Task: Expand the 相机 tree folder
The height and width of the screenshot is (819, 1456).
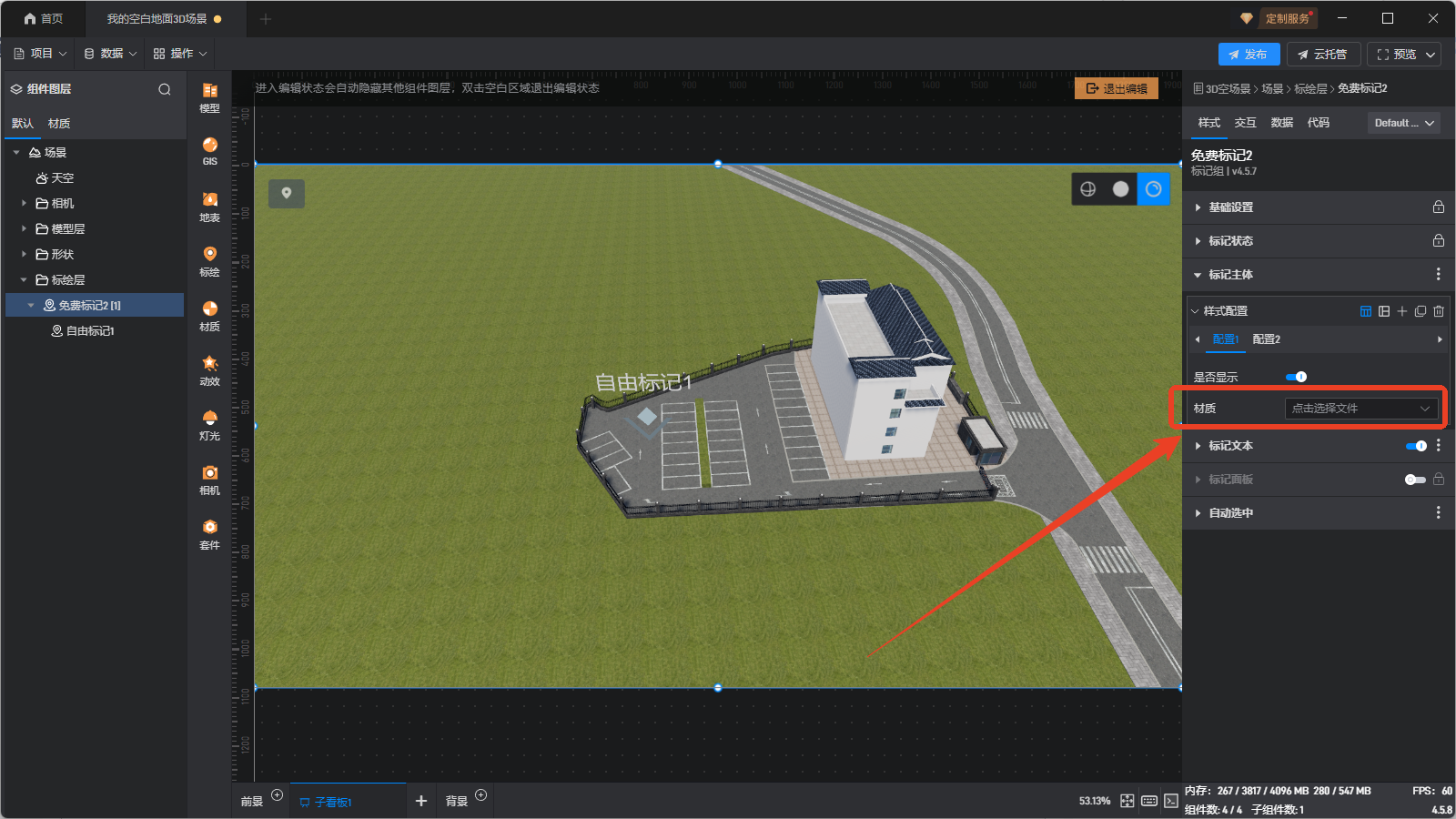Action: coord(24,204)
